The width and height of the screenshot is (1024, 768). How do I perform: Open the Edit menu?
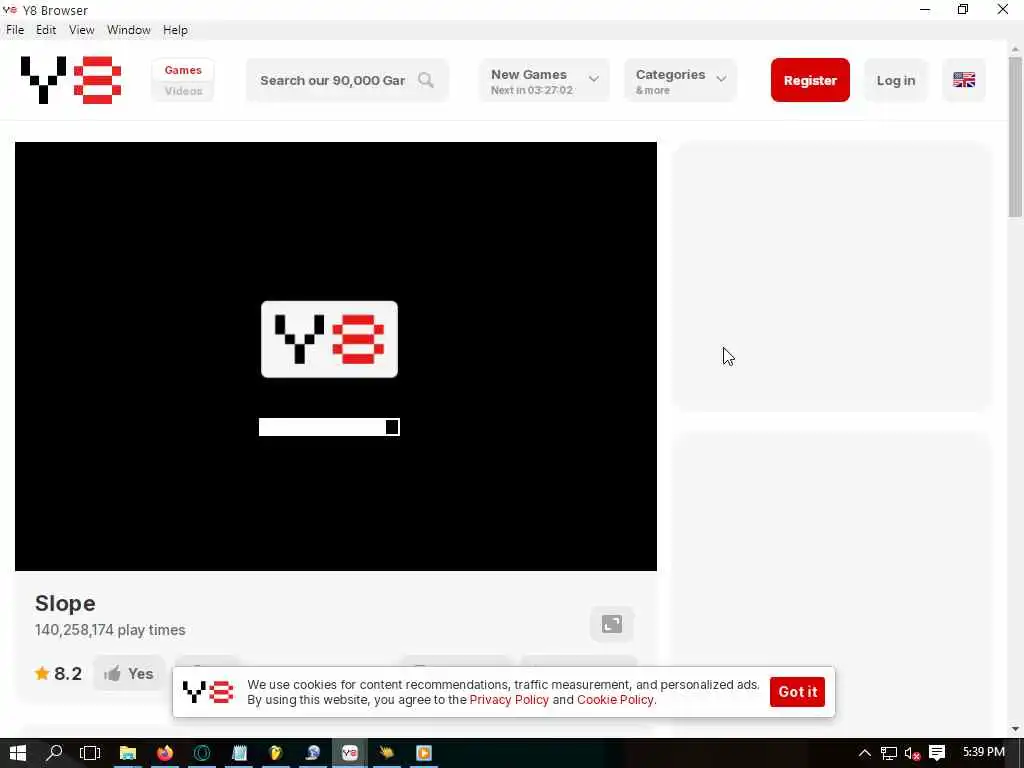tap(46, 30)
